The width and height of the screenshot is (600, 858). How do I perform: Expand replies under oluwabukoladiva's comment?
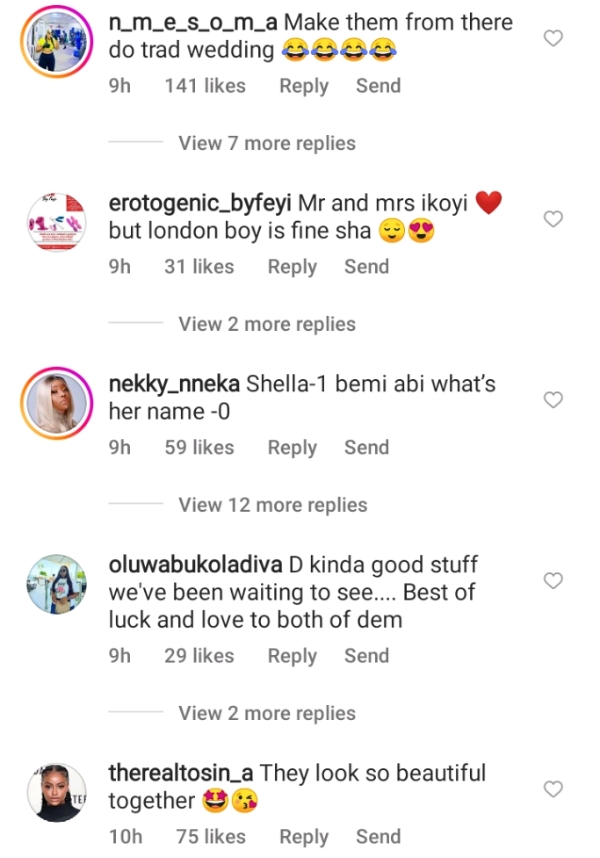[267, 713]
